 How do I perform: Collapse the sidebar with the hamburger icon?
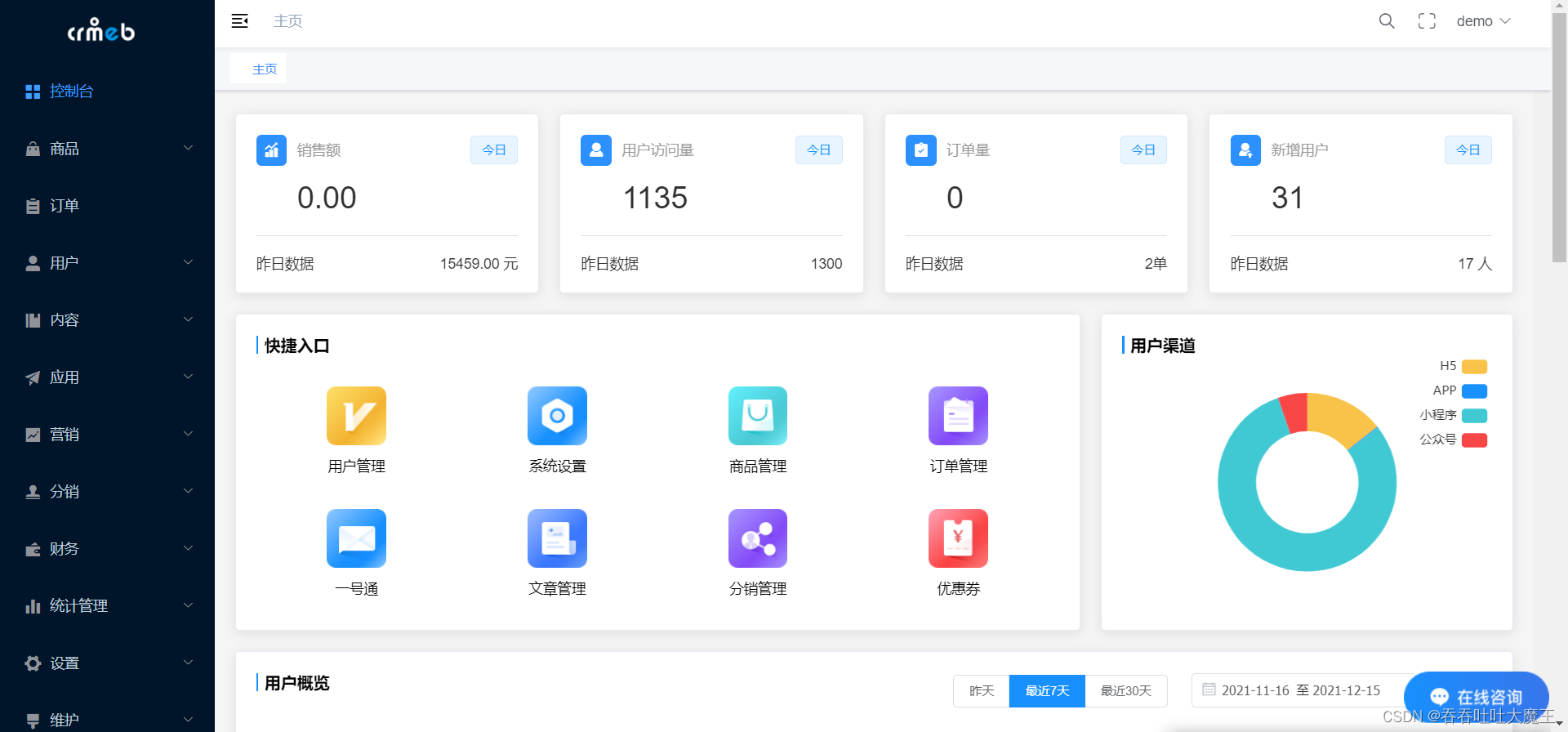[x=239, y=21]
